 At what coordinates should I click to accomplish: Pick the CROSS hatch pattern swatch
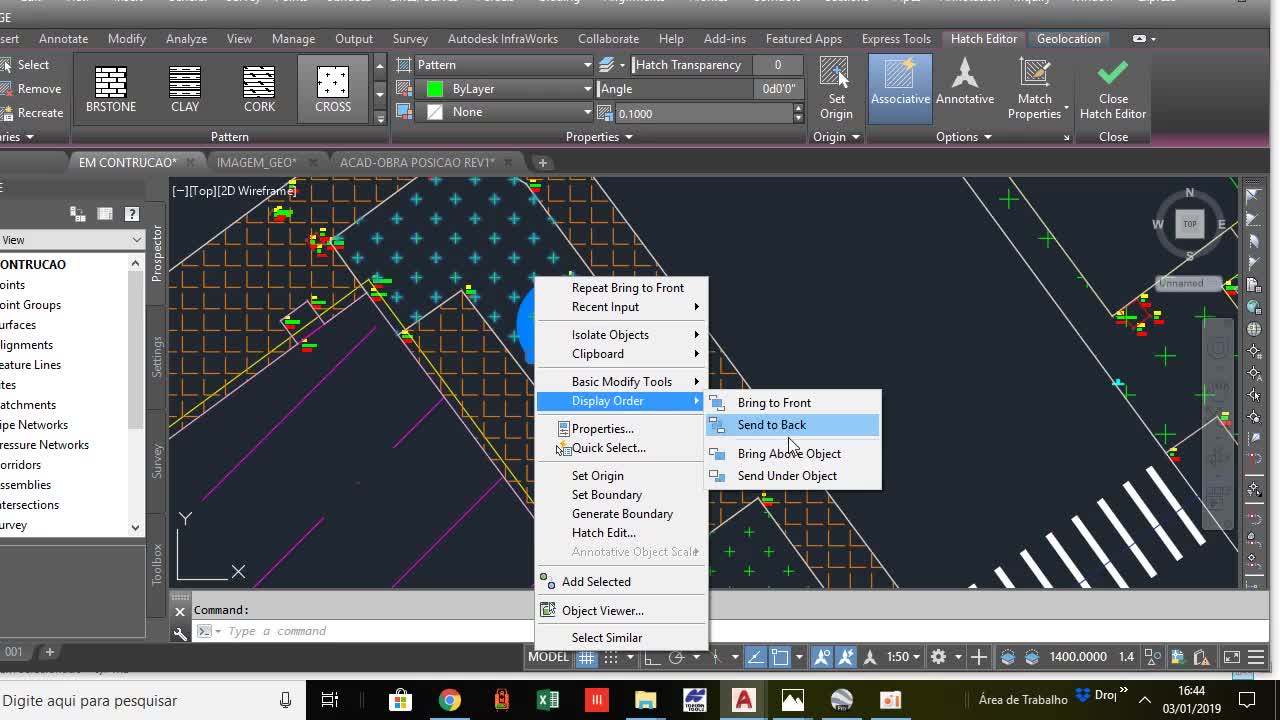point(333,89)
